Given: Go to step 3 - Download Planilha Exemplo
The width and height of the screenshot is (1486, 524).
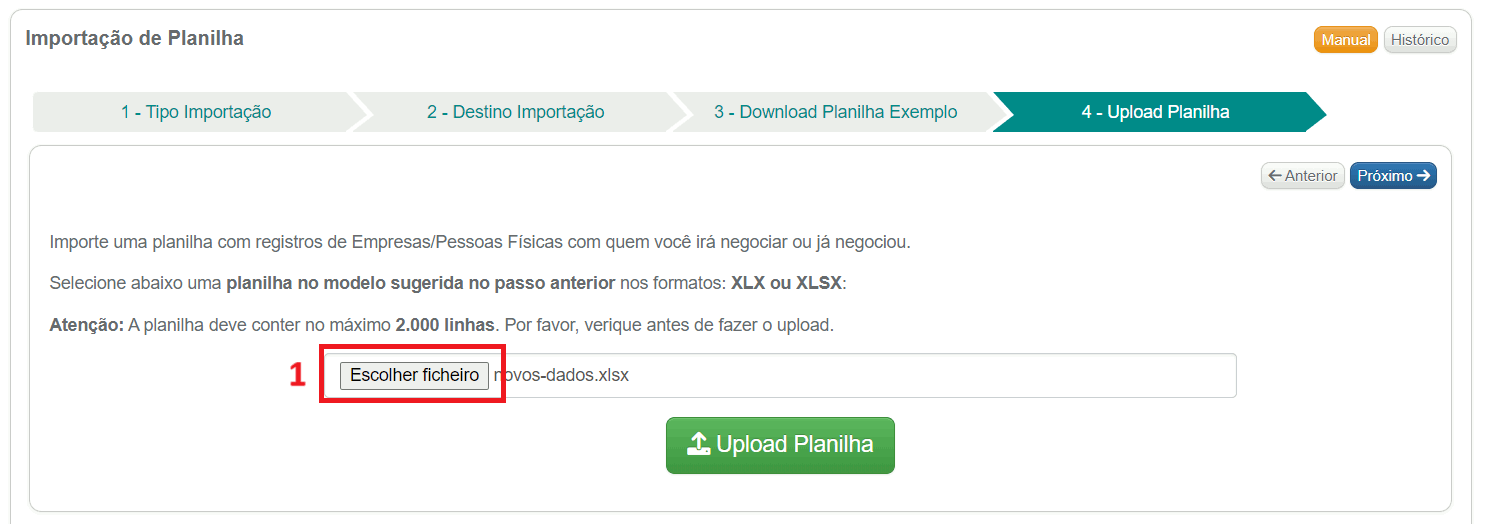Looking at the screenshot, I should pos(835,112).
